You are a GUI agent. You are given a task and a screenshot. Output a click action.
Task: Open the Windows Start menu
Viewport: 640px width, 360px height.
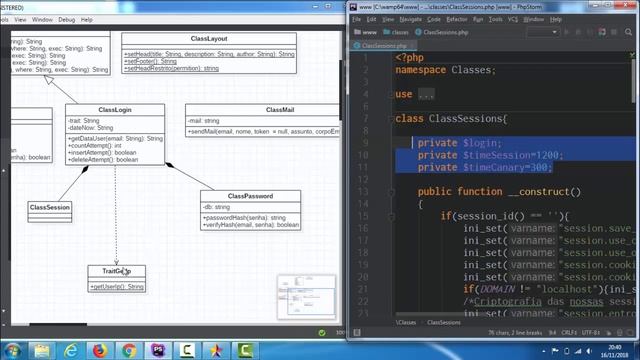[x=12, y=351]
